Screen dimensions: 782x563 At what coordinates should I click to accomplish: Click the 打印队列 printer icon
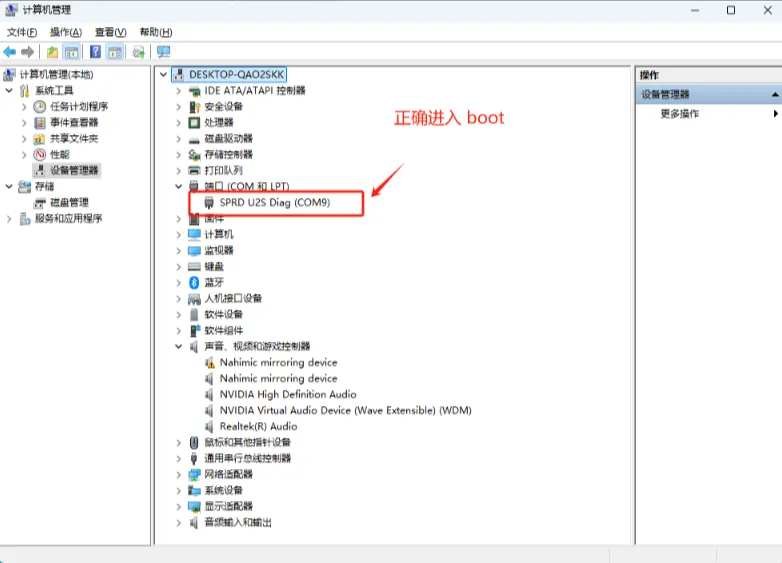tap(194, 171)
